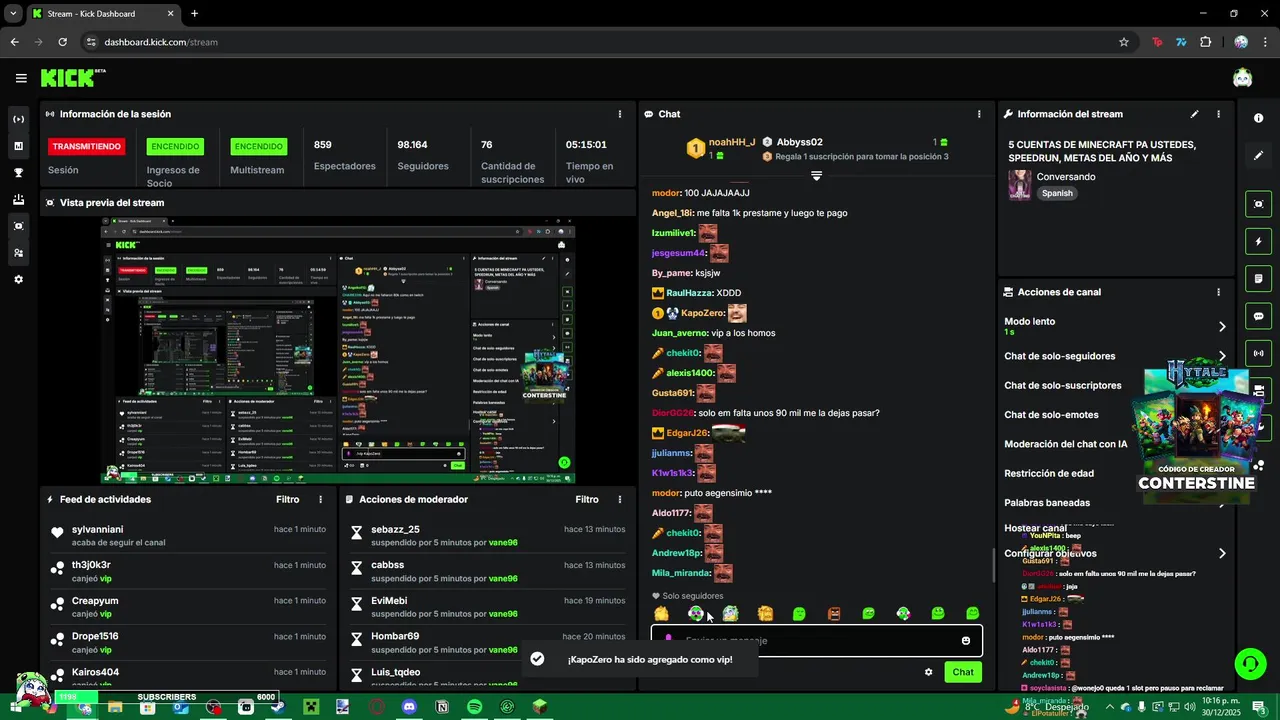
Task: Click username RaulHazza in chat
Action: click(689, 293)
